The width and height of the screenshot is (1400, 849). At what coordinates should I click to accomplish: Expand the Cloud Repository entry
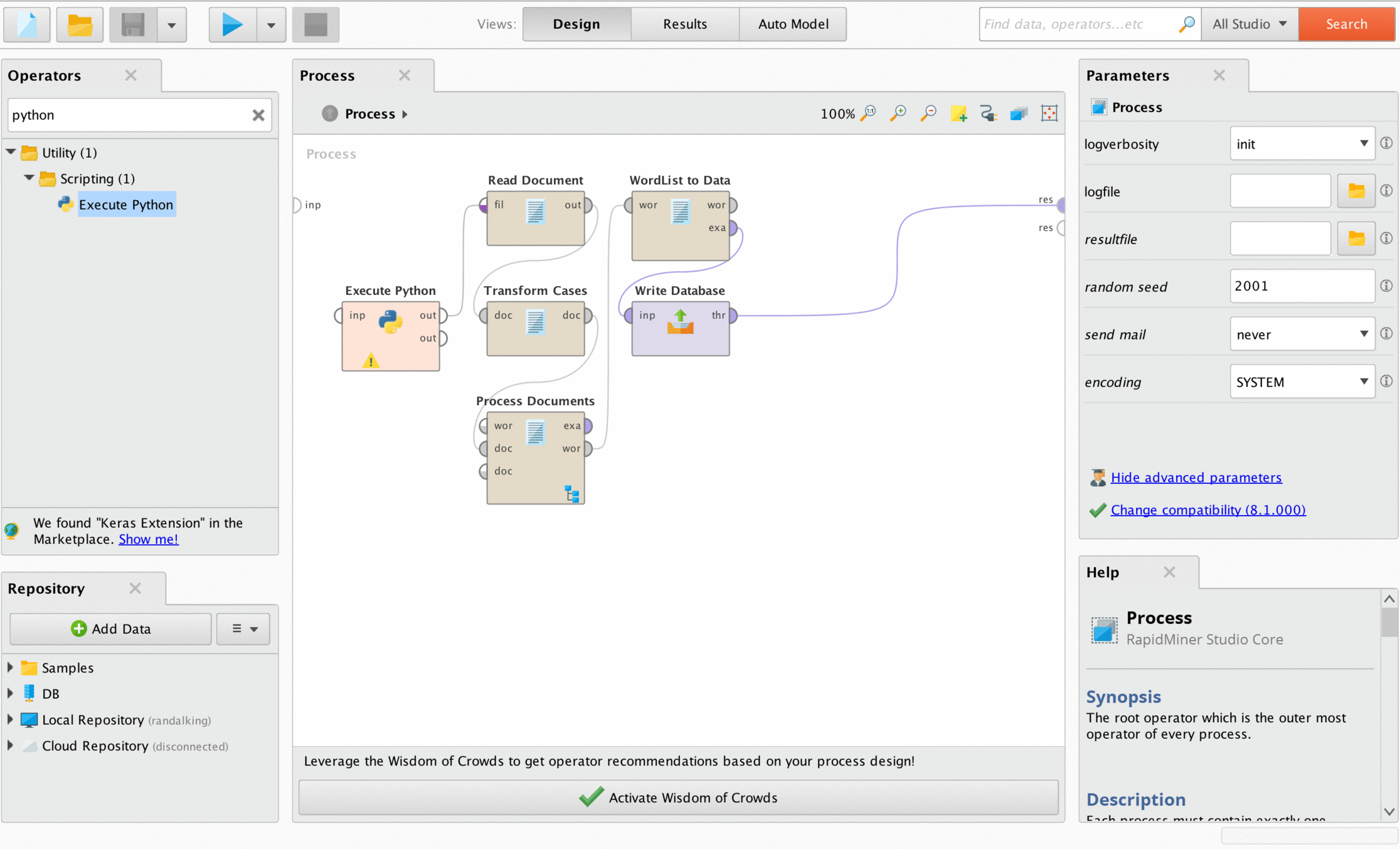tap(10, 745)
